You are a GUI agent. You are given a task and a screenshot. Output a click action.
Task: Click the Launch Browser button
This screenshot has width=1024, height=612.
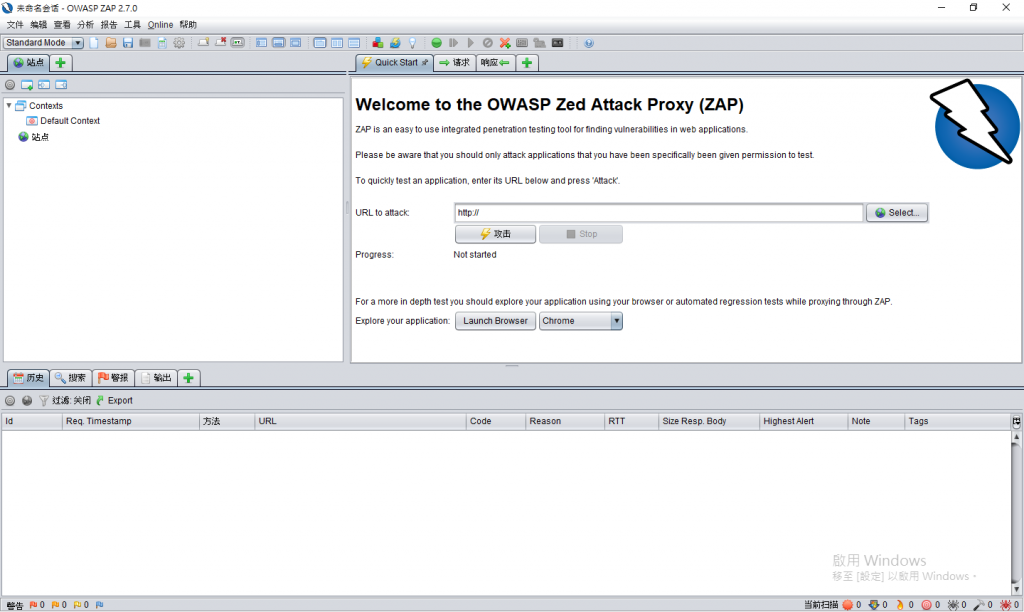pyautogui.click(x=496, y=321)
